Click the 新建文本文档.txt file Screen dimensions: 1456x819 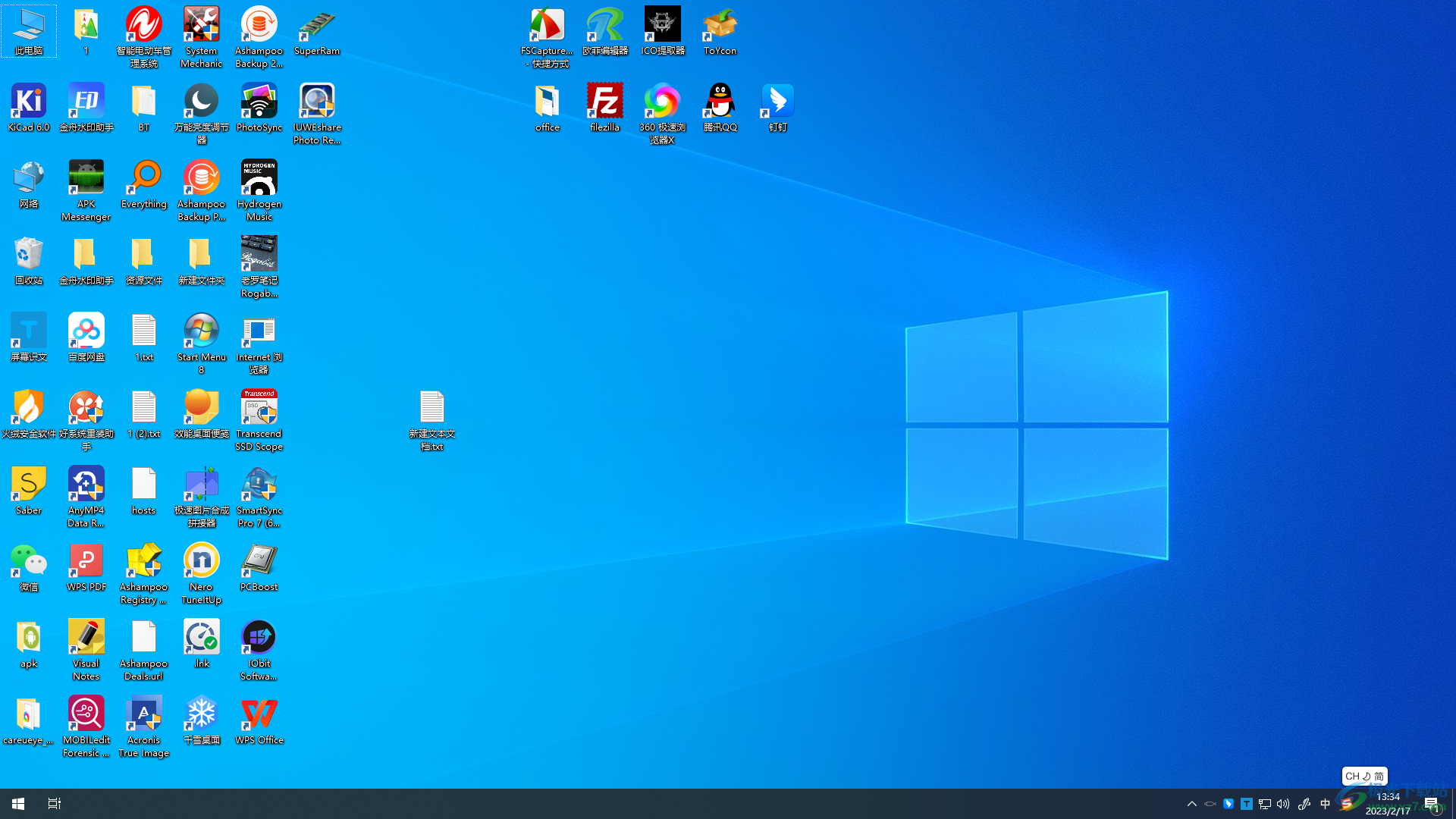click(x=432, y=420)
